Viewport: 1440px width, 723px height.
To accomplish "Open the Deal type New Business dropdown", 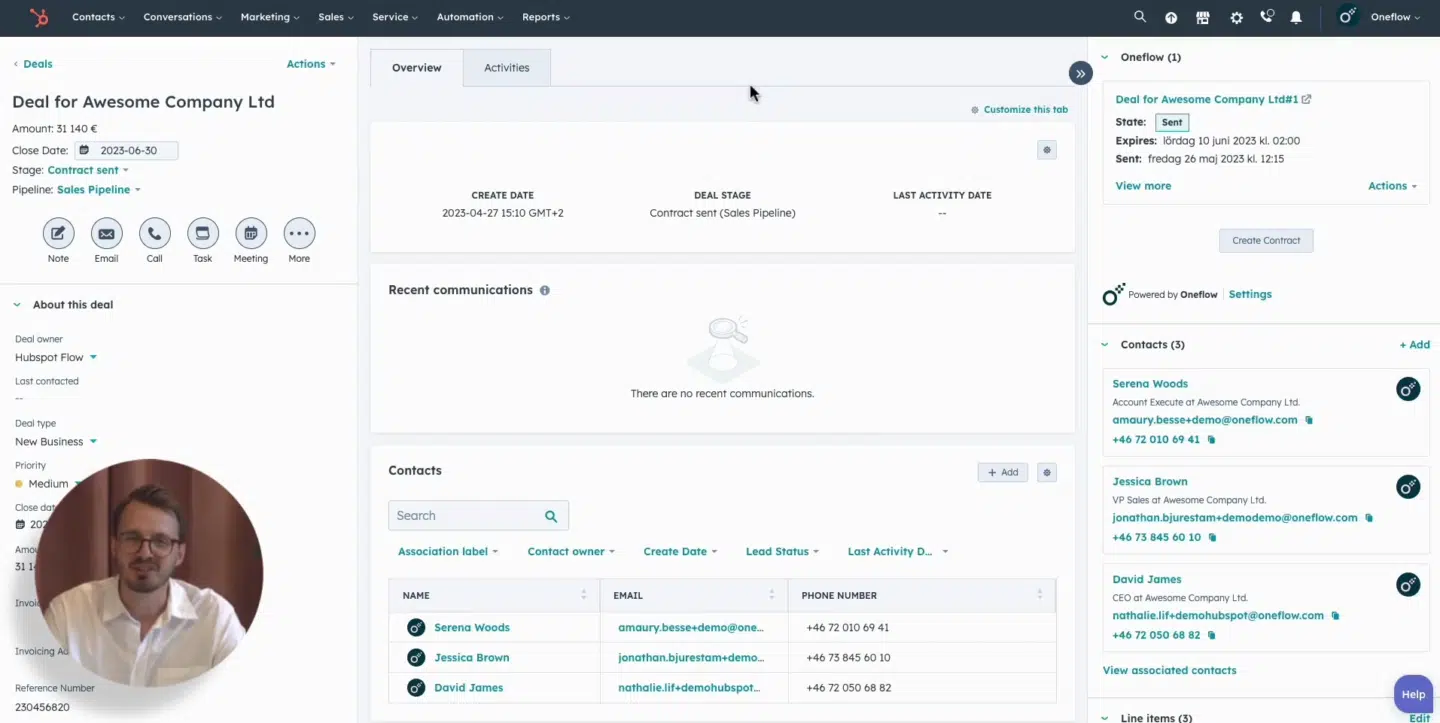I will coord(56,441).
